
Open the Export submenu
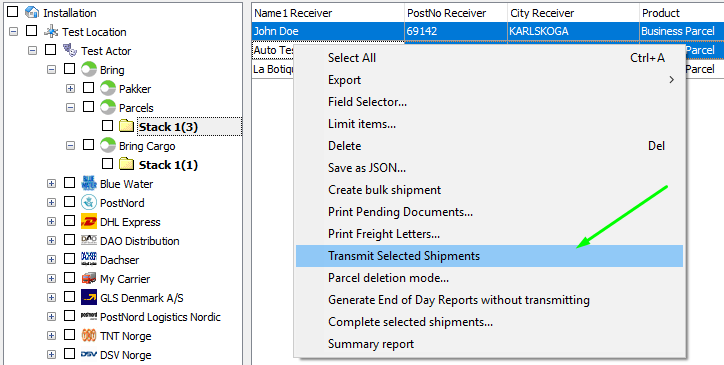(x=489, y=80)
